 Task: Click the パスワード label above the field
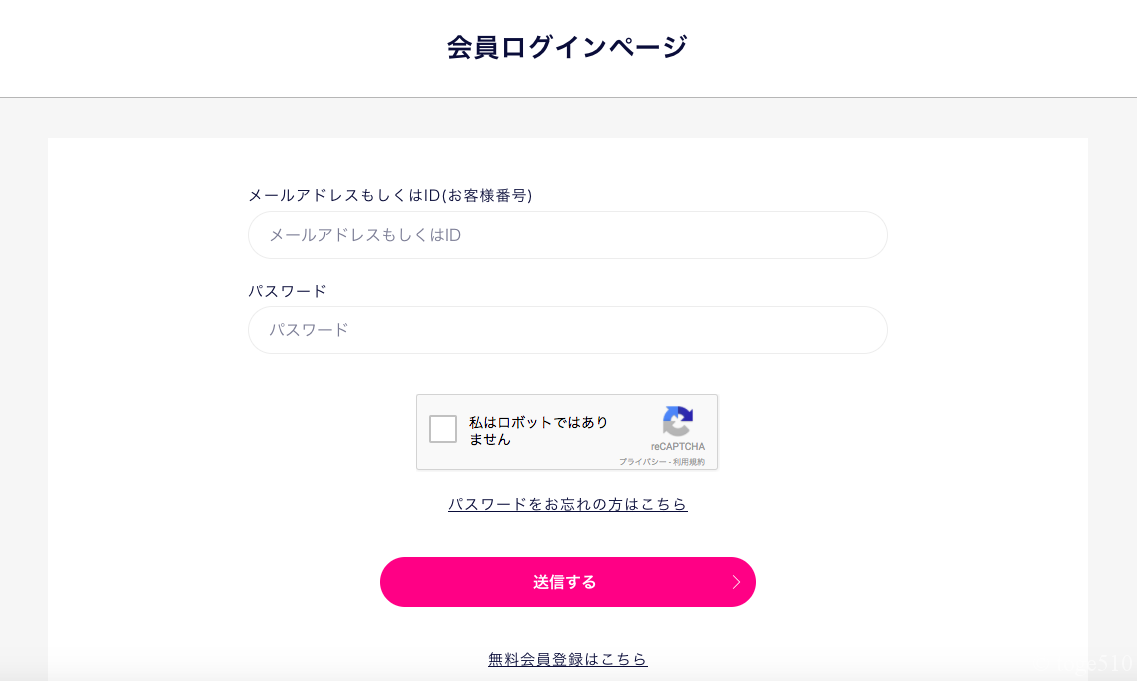(x=287, y=291)
